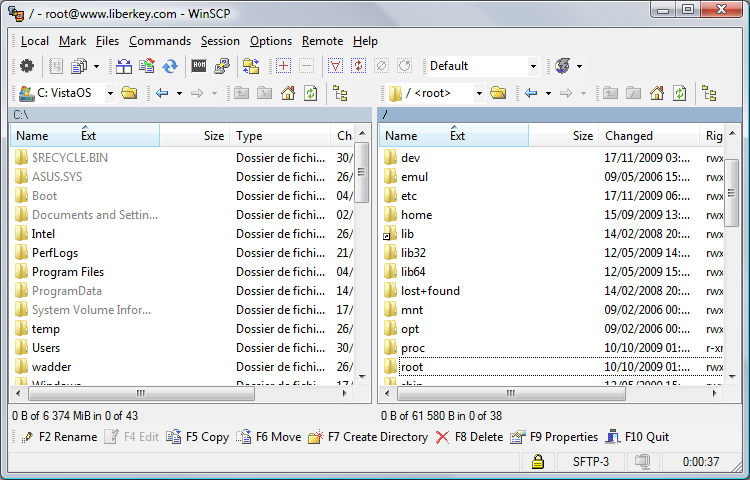Go to local home directory icon
The height and width of the screenshot is (480, 750).
(x=287, y=93)
